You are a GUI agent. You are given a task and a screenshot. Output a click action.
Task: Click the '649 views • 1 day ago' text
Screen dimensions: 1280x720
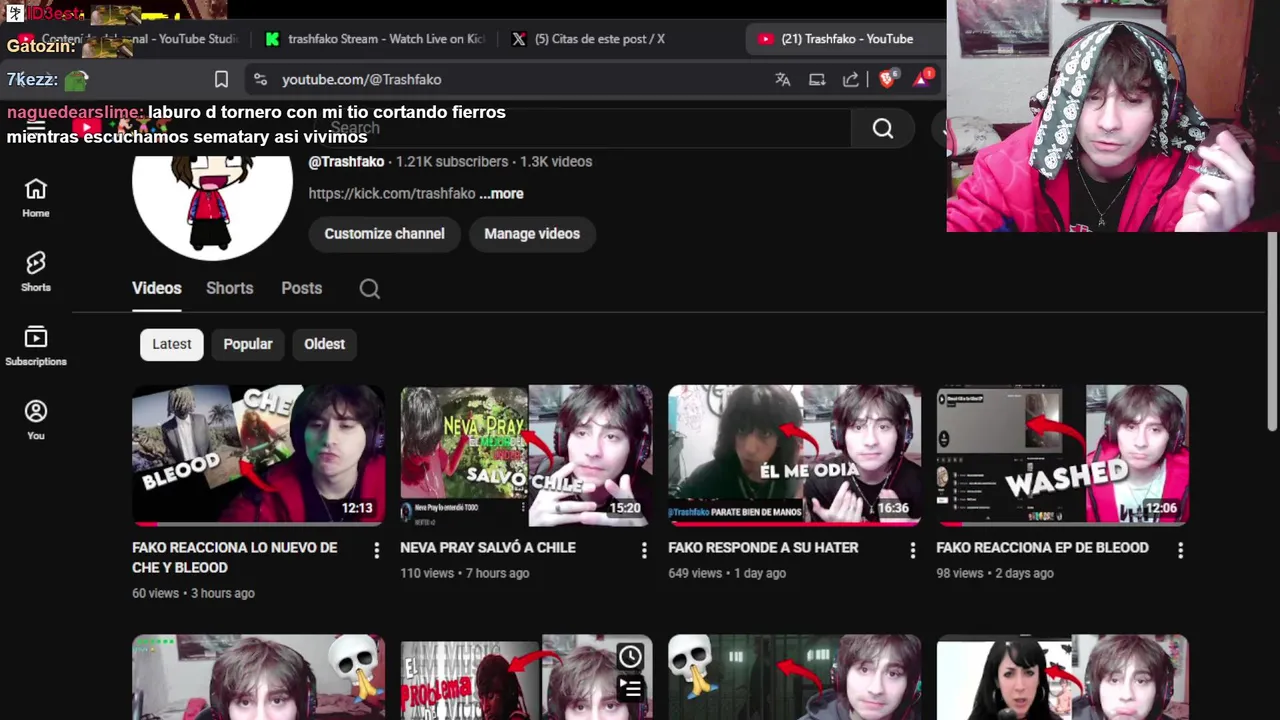pos(727,574)
